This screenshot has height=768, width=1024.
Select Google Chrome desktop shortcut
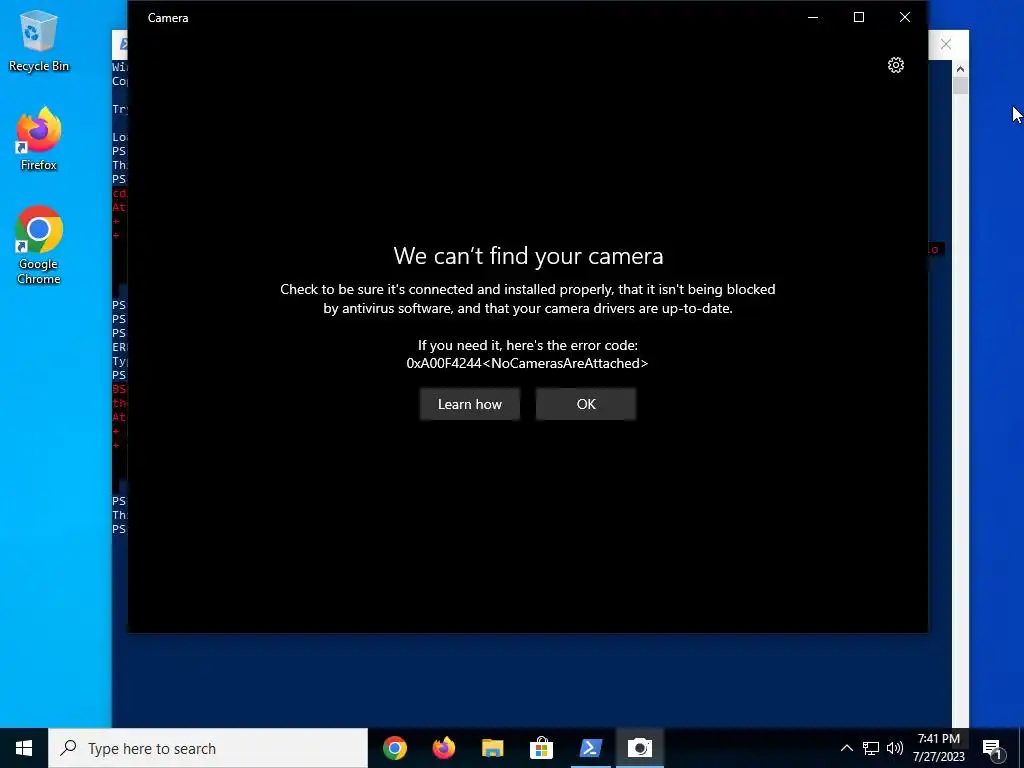pos(39,246)
